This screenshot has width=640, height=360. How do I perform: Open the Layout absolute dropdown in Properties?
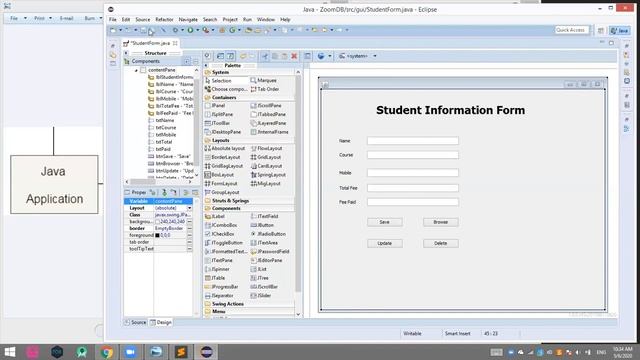tap(189, 208)
